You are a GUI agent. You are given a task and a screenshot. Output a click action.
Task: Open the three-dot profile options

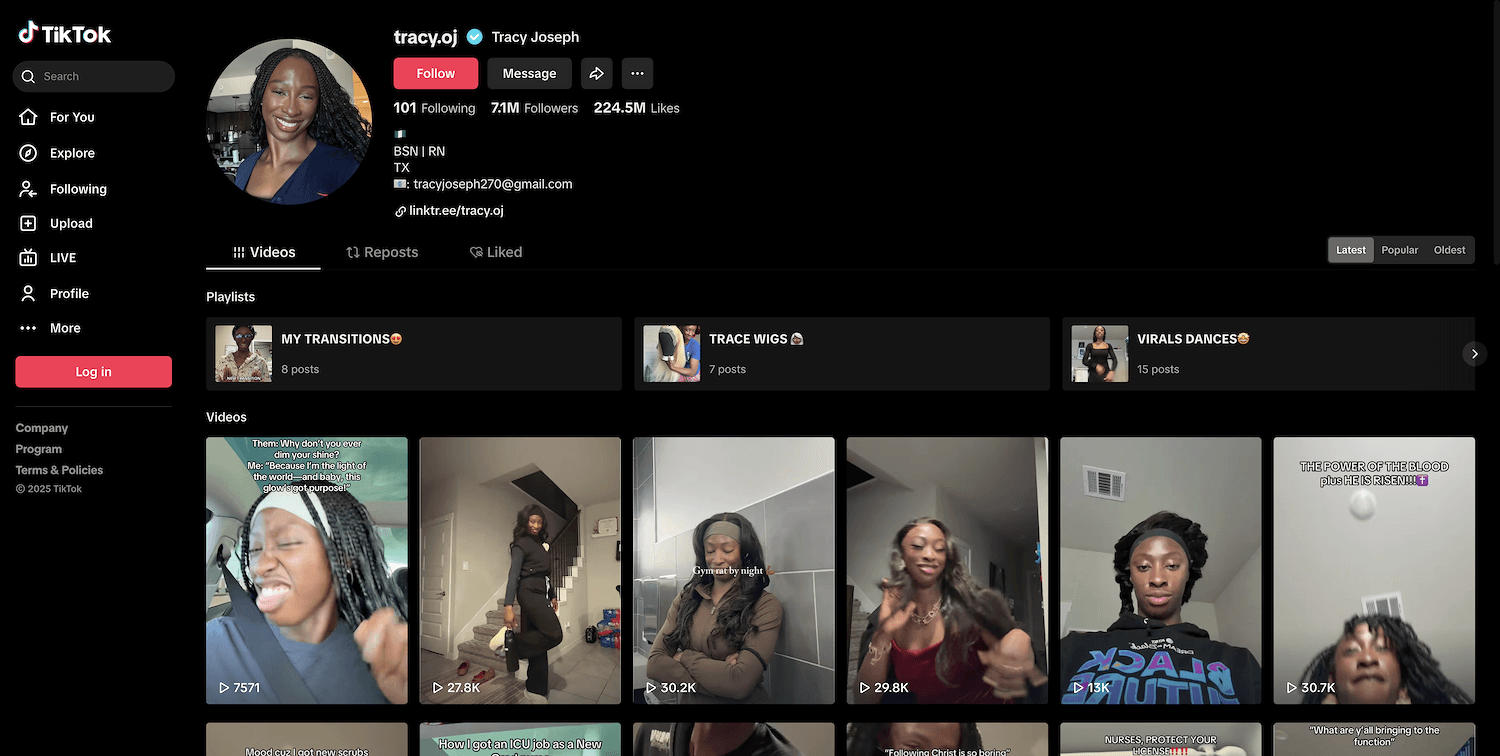pos(637,73)
